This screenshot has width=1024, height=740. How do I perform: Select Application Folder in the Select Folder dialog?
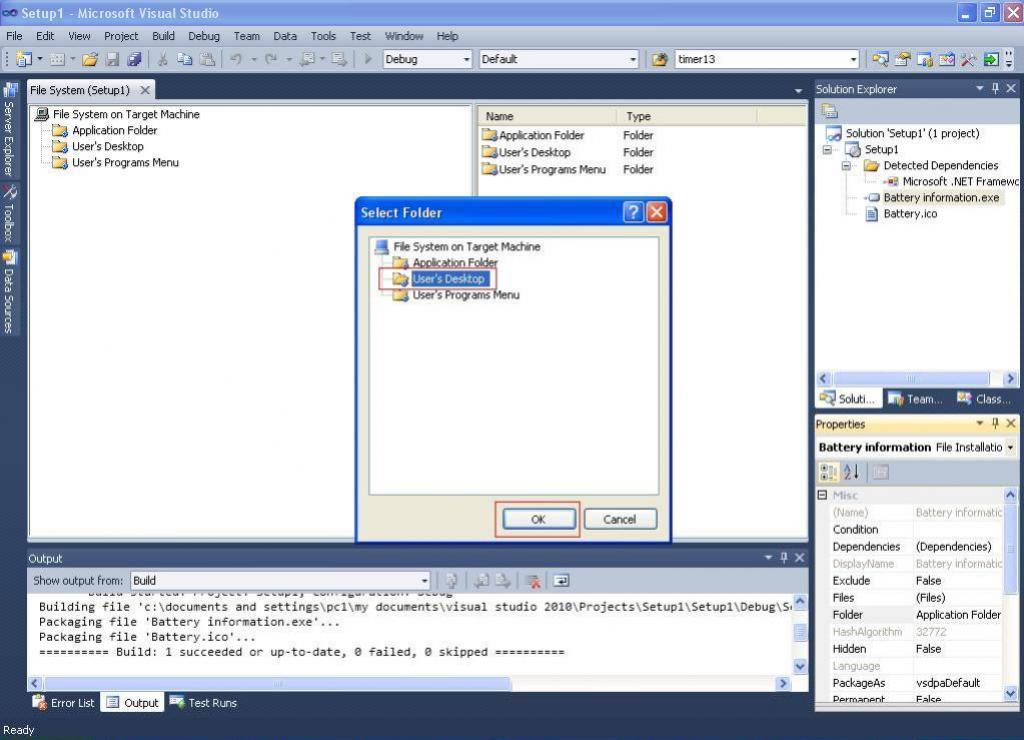(455, 263)
